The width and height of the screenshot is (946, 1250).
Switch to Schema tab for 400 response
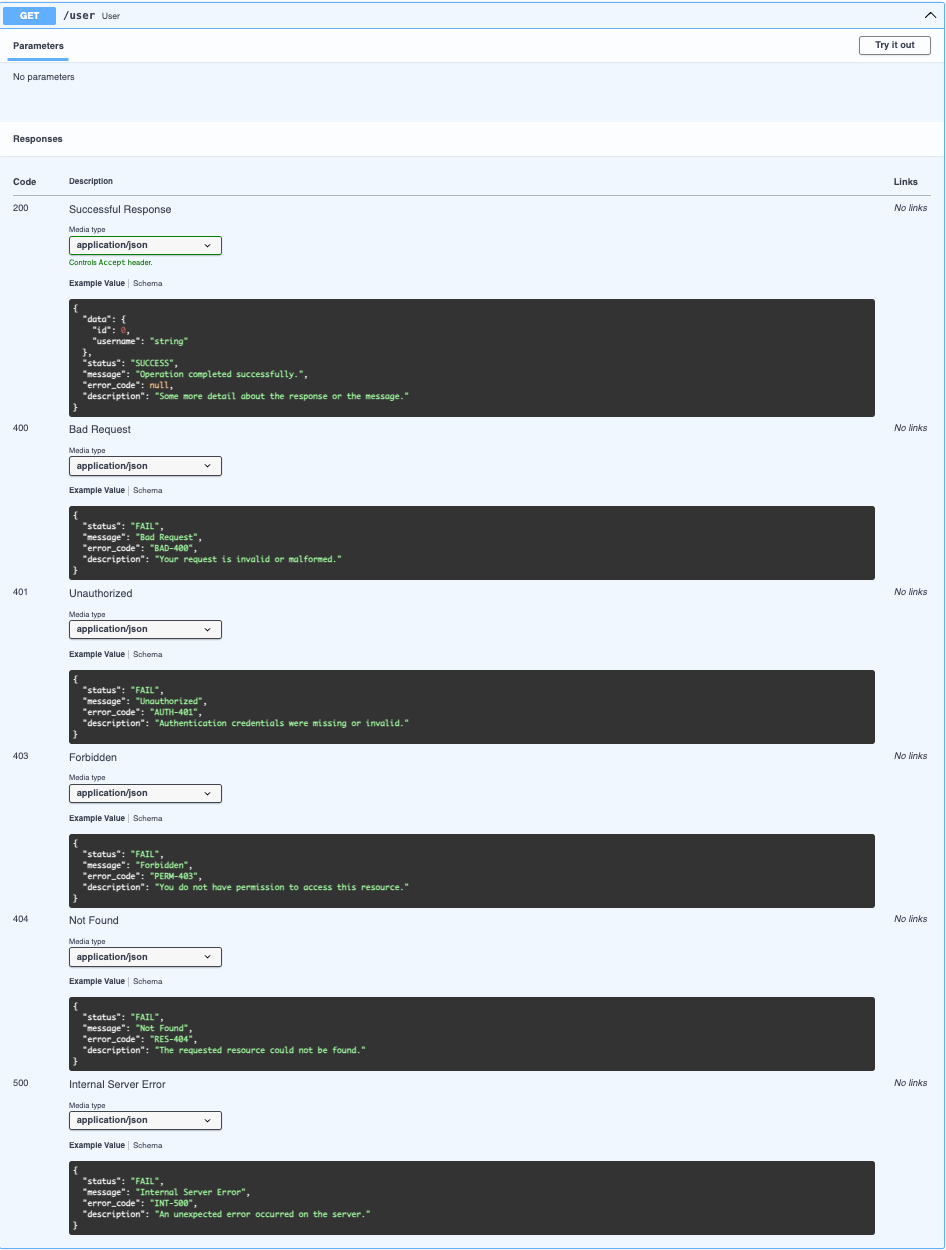[147, 490]
